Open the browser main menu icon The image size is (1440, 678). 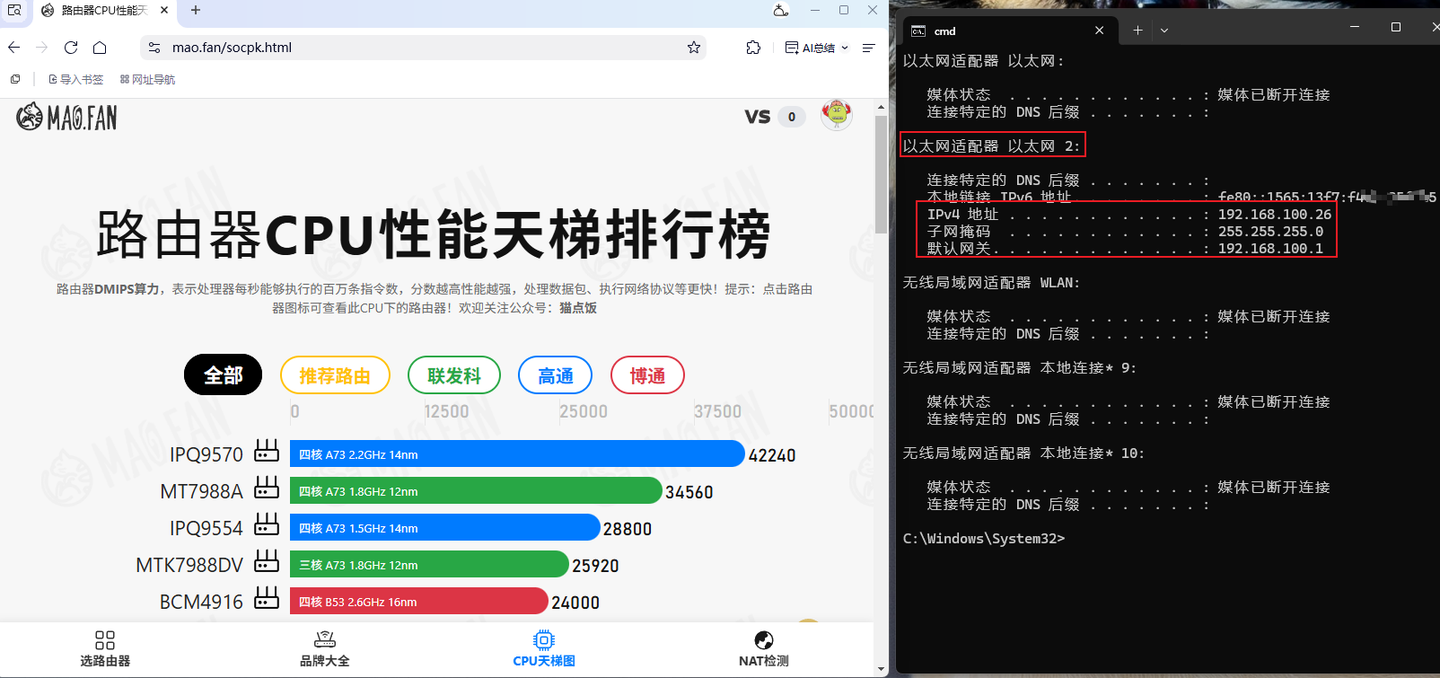tap(869, 47)
